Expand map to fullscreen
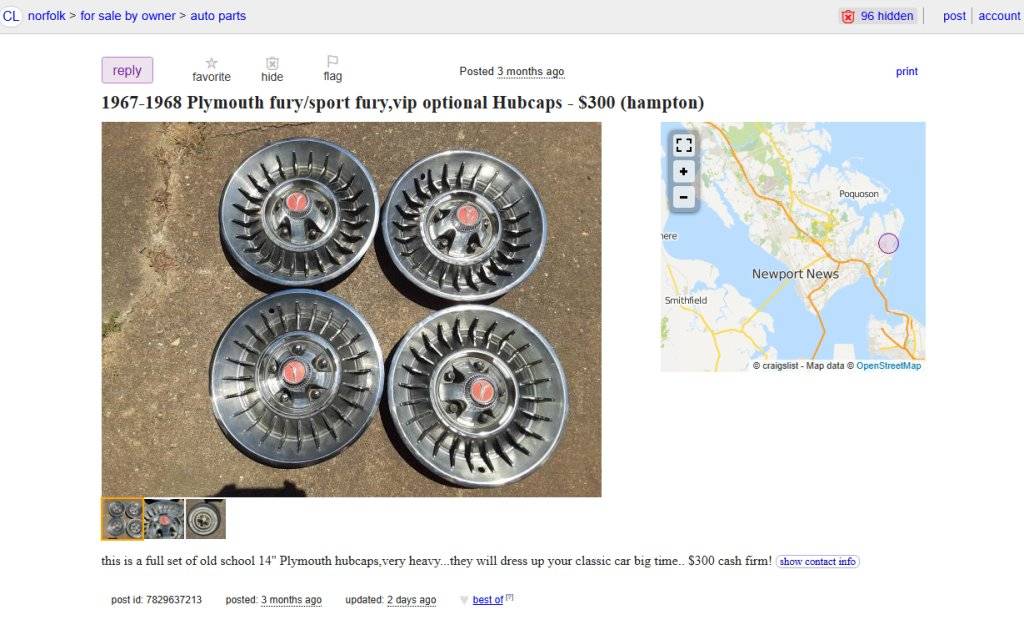The image size is (1024, 635). click(684, 145)
